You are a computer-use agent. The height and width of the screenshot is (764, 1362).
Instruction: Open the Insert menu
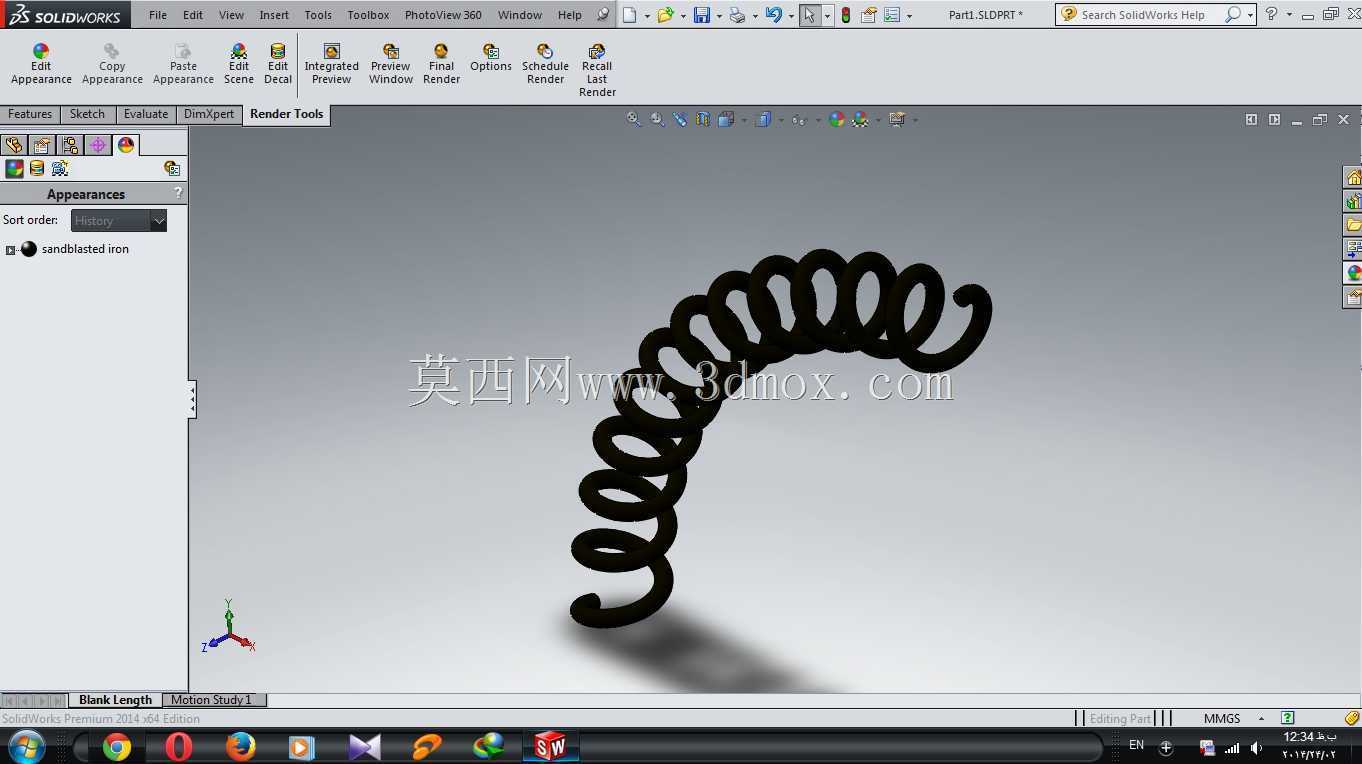274,15
